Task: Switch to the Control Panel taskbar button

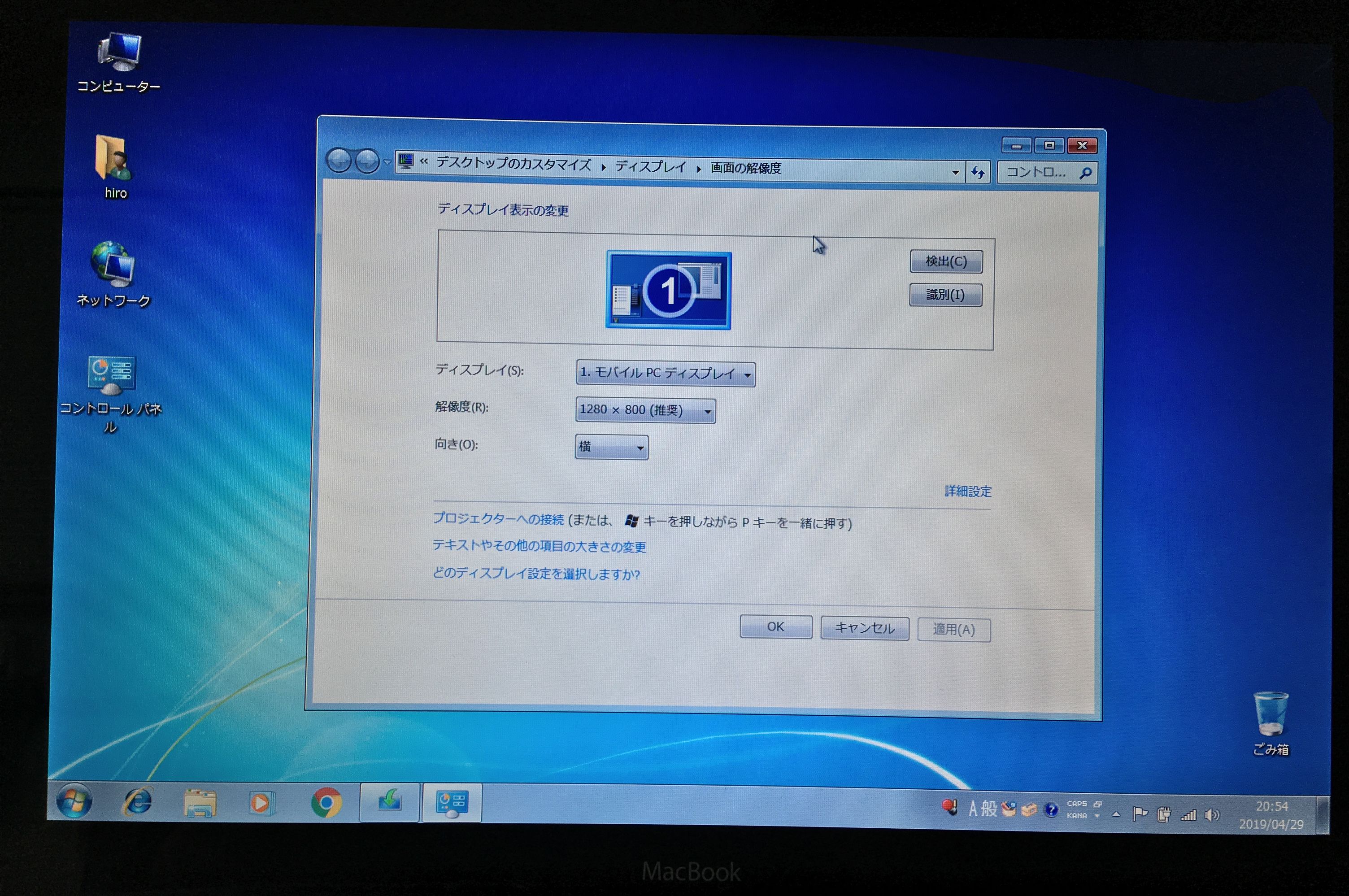Action: [x=452, y=804]
